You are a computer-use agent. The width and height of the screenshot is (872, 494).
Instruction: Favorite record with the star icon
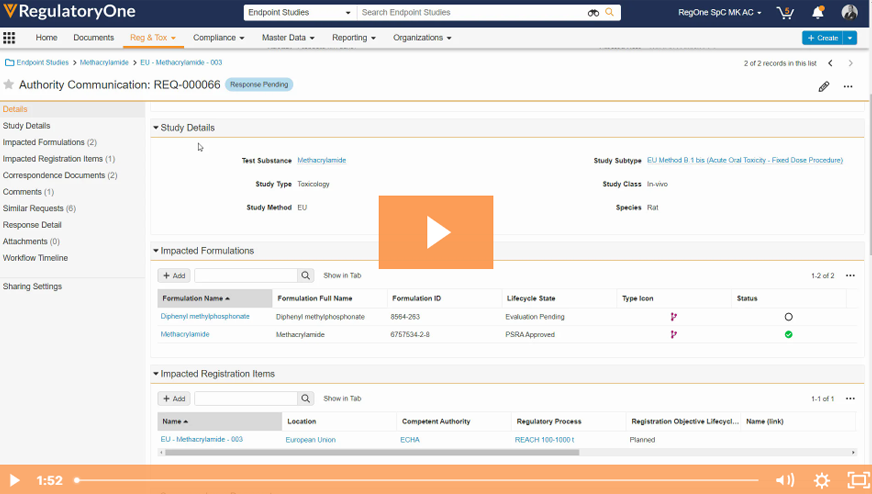pos(9,85)
